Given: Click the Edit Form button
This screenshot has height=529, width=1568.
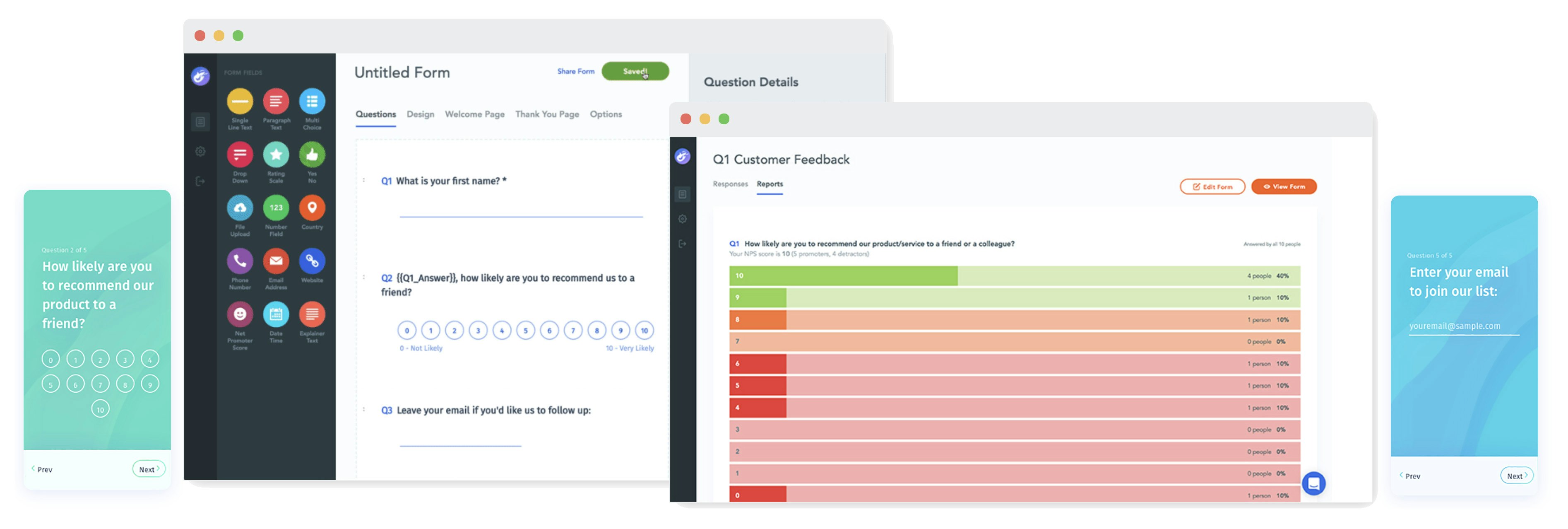Looking at the screenshot, I should coord(1212,186).
